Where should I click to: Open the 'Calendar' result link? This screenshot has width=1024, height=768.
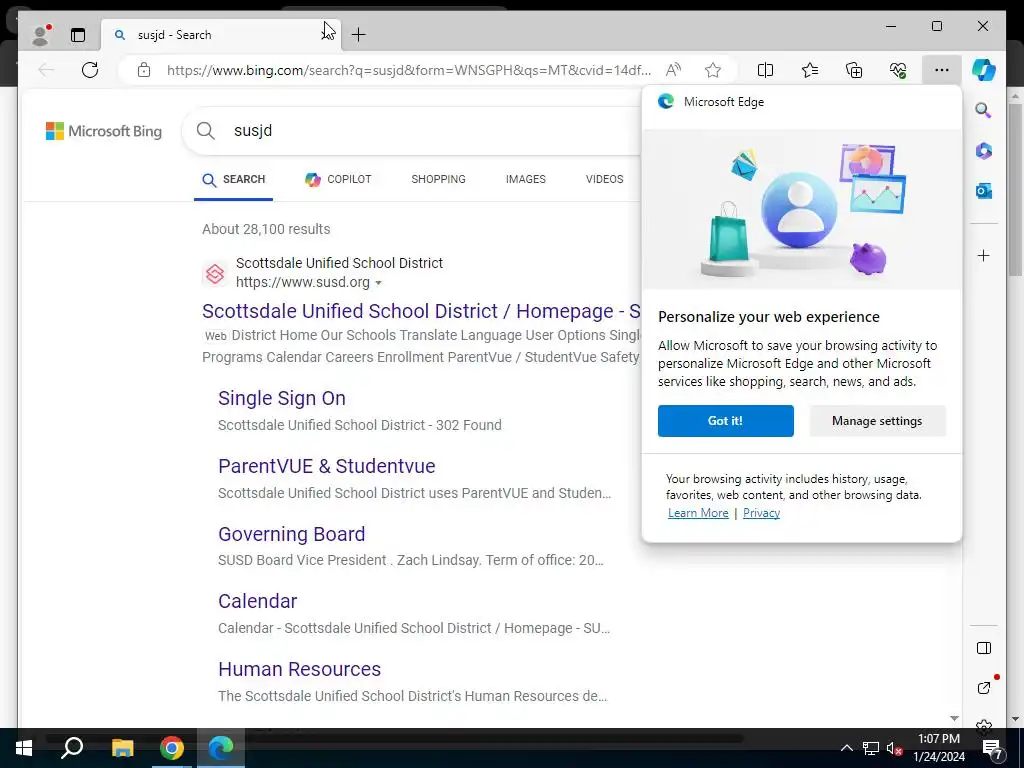click(x=257, y=601)
